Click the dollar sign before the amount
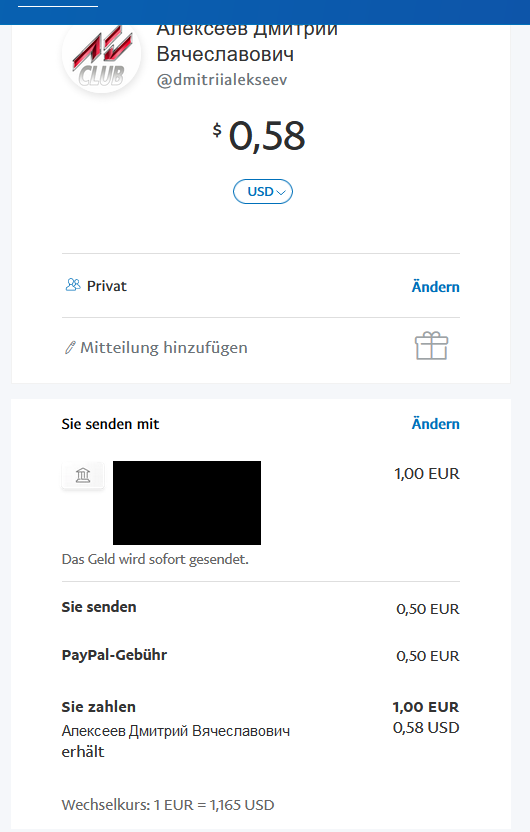 tap(217, 129)
